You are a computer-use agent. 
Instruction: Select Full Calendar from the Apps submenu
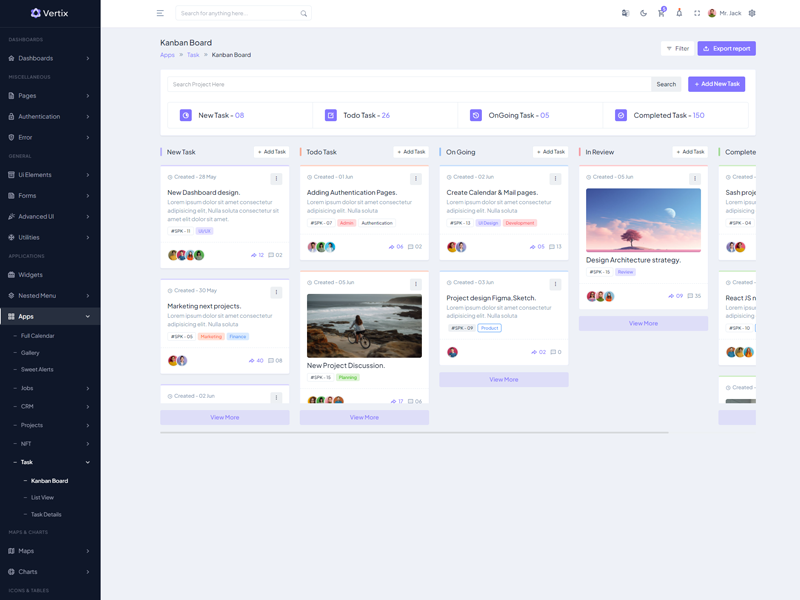click(x=38, y=336)
